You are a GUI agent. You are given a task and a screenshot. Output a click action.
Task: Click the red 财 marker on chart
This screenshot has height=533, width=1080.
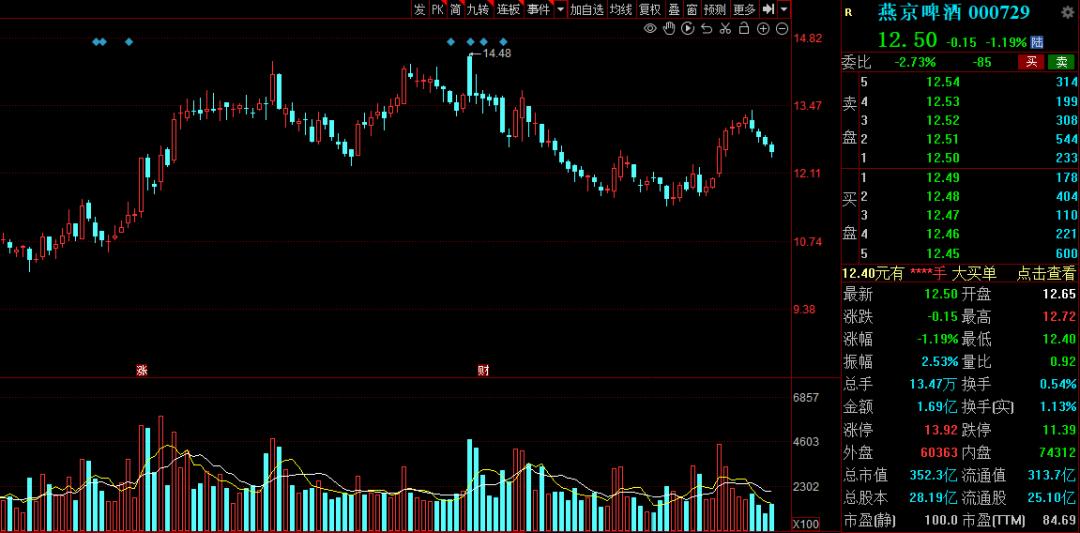[x=484, y=370]
